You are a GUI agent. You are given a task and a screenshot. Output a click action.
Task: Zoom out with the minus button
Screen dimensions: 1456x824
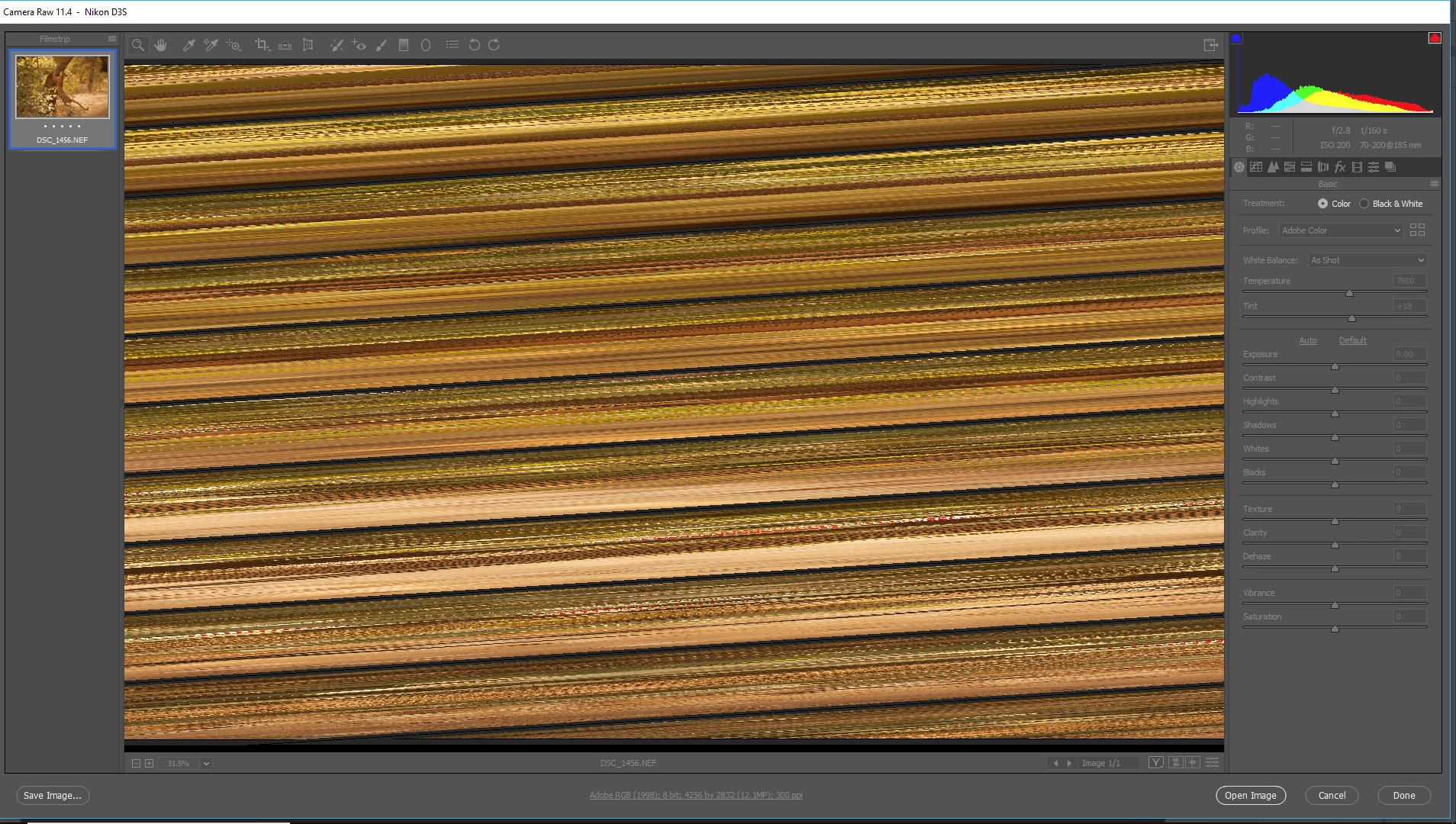[x=136, y=763]
